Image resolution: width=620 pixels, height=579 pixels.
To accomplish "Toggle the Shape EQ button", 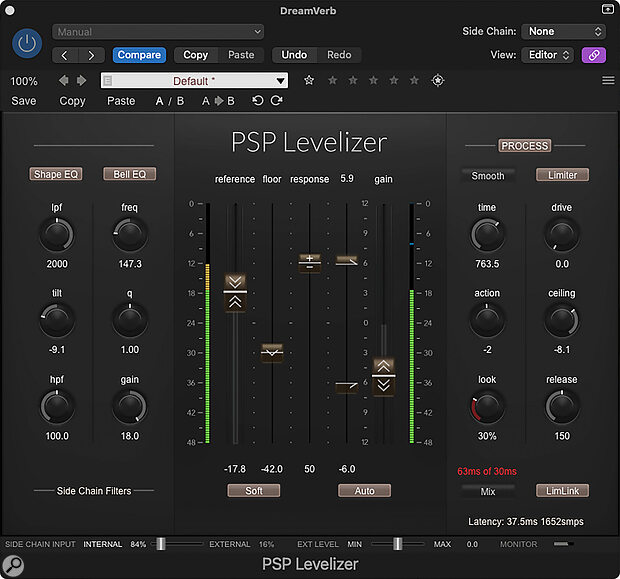I will [56, 174].
